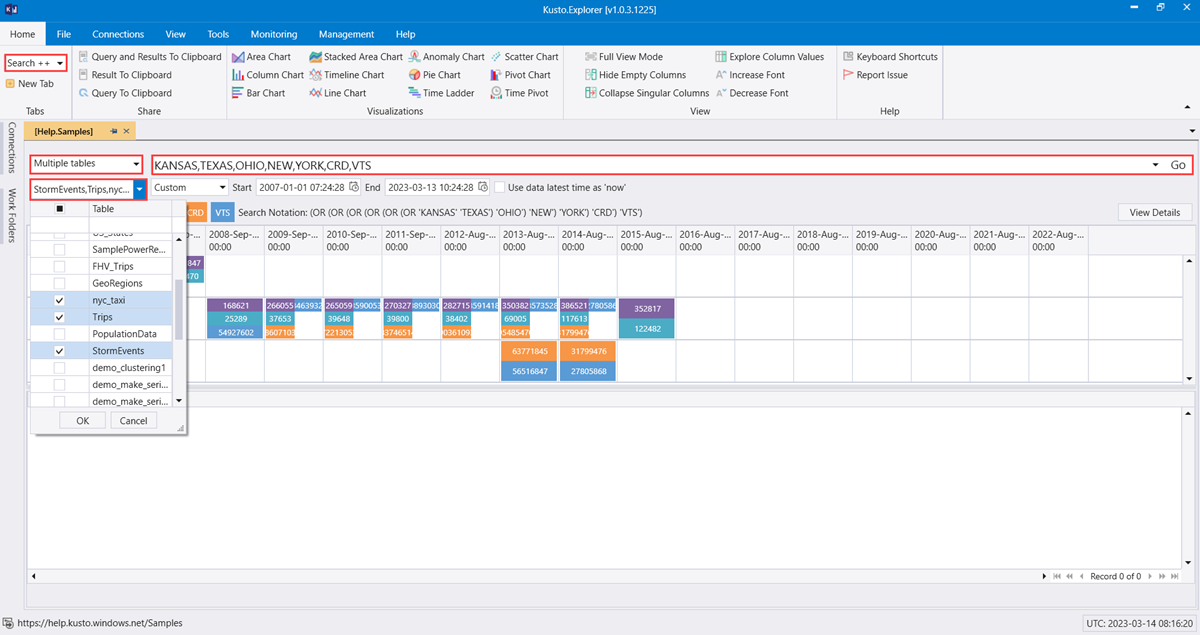Uncheck the StormEvents table
The width and height of the screenshot is (1200, 635).
pos(58,351)
